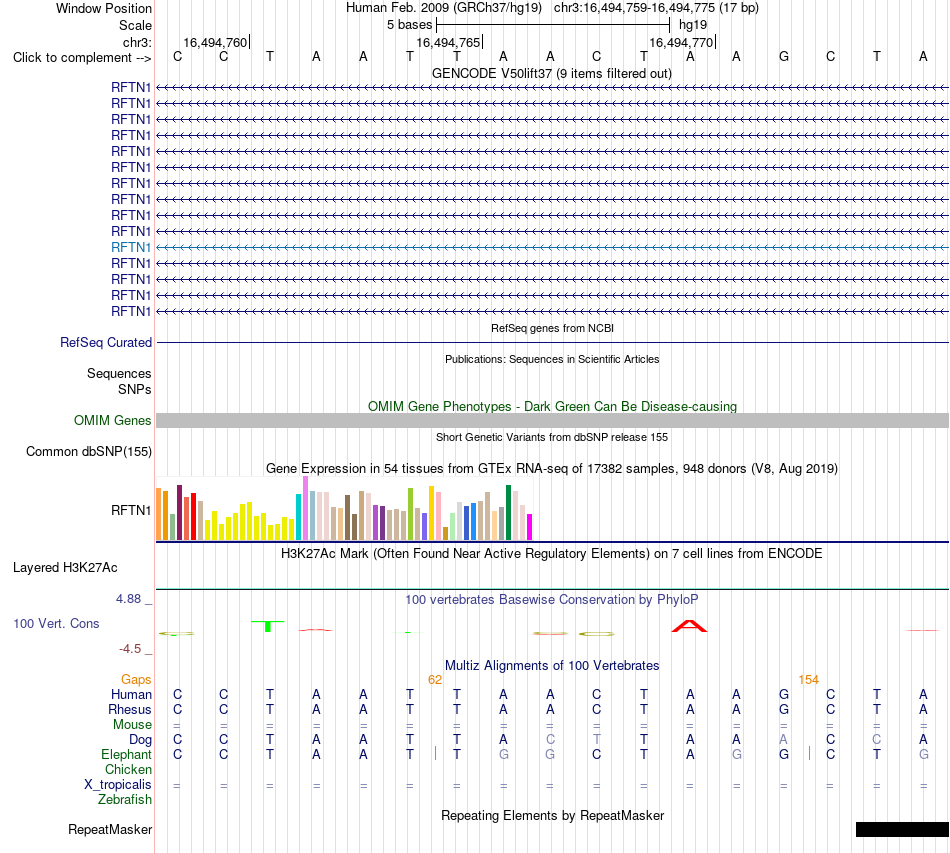Viewport: 950px width, 853px height.
Task: Click the 'Scale' track label
Action: [x=135, y=25]
